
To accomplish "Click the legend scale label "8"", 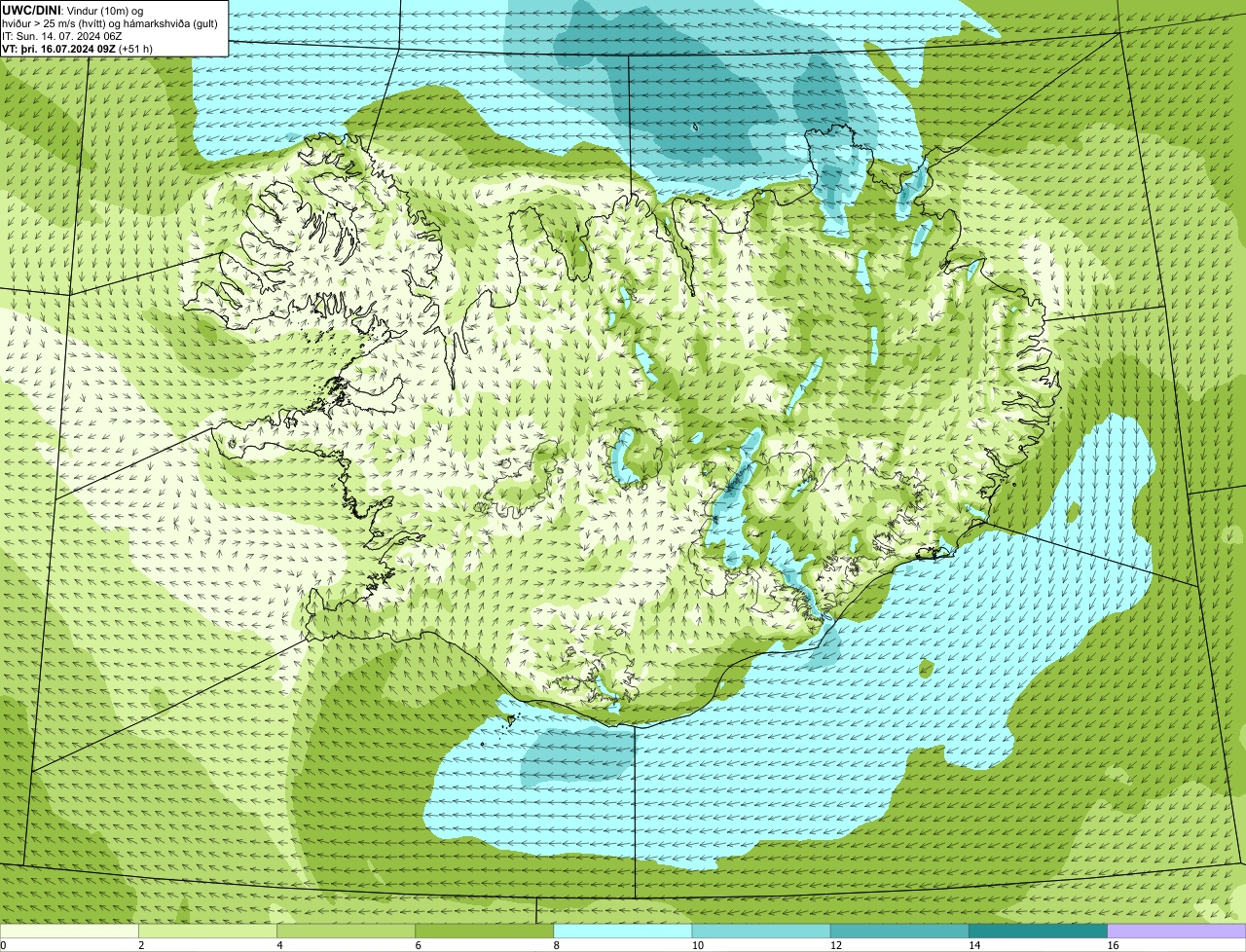I will (x=557, y=945).
